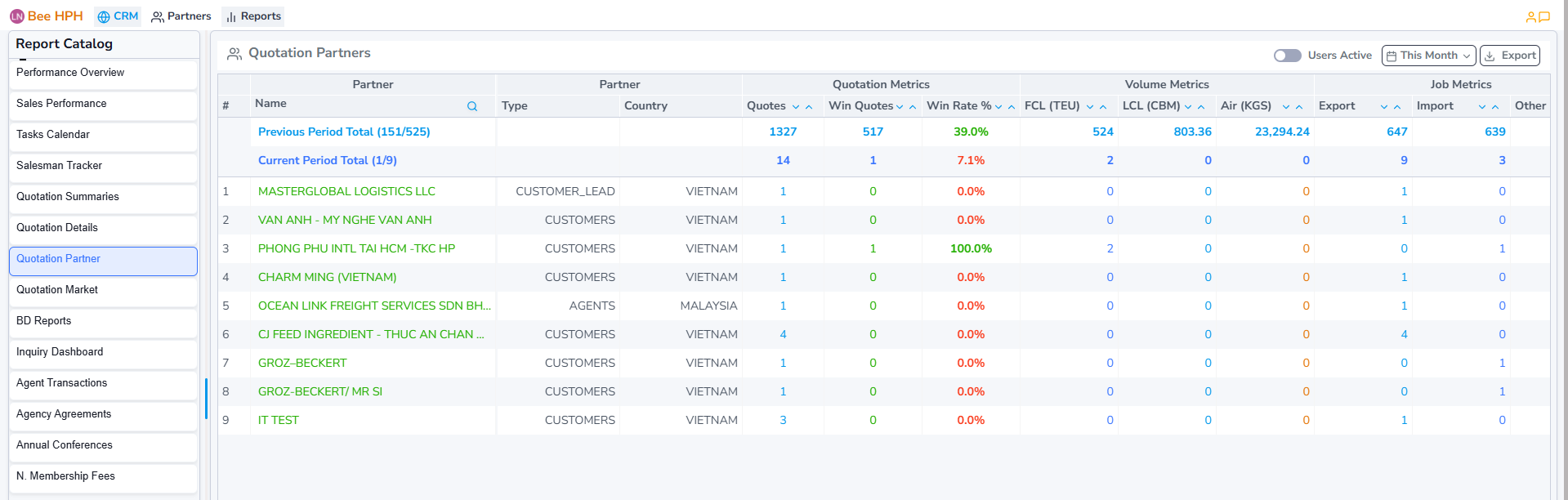
Task: Open Sales Performance report
Action: (x=61, y=104)
